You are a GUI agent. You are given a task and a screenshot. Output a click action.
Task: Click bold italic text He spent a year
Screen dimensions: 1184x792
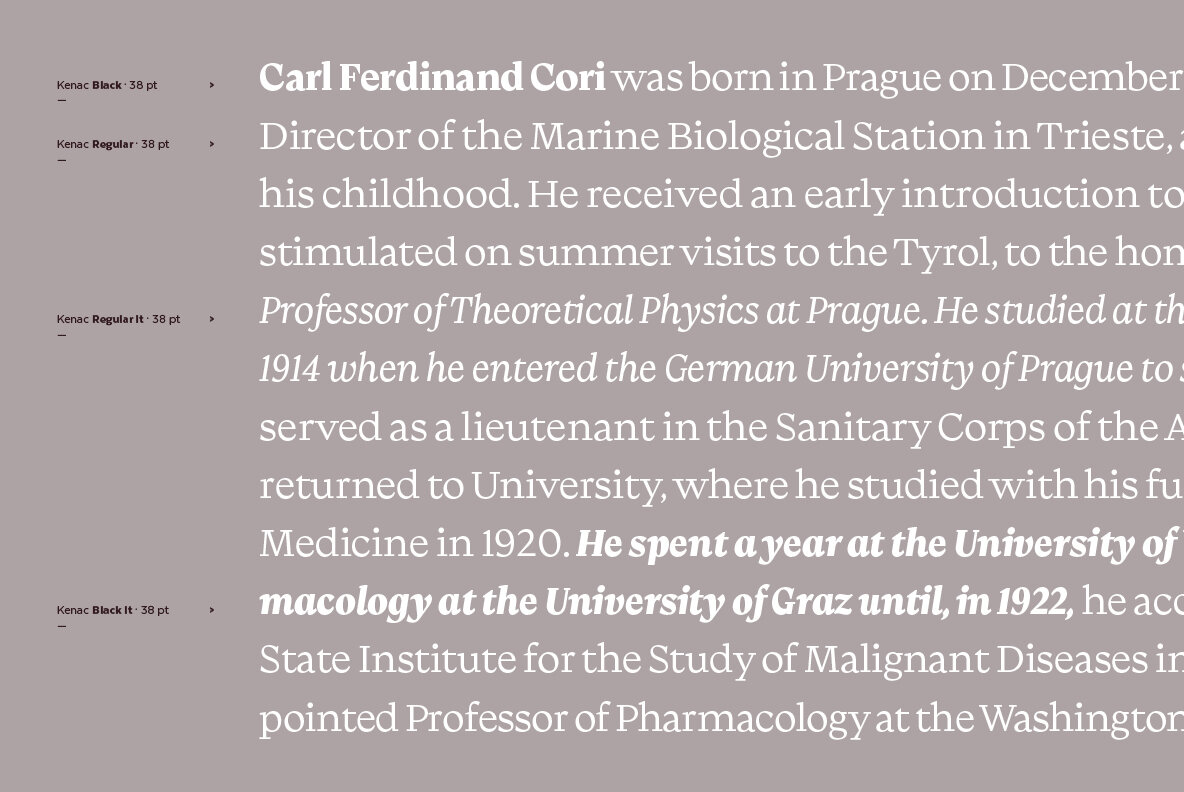(709, 544)
